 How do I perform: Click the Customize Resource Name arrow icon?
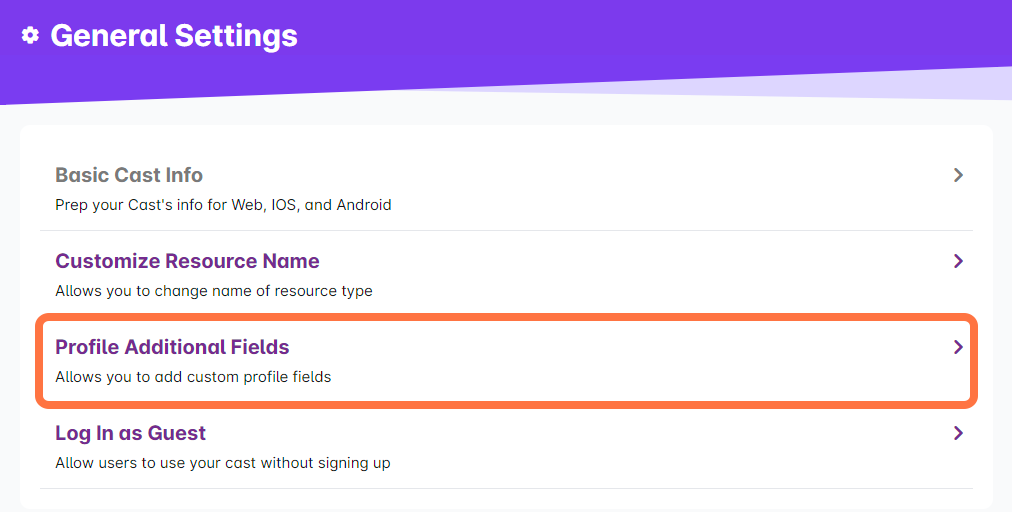coord(958,261)
